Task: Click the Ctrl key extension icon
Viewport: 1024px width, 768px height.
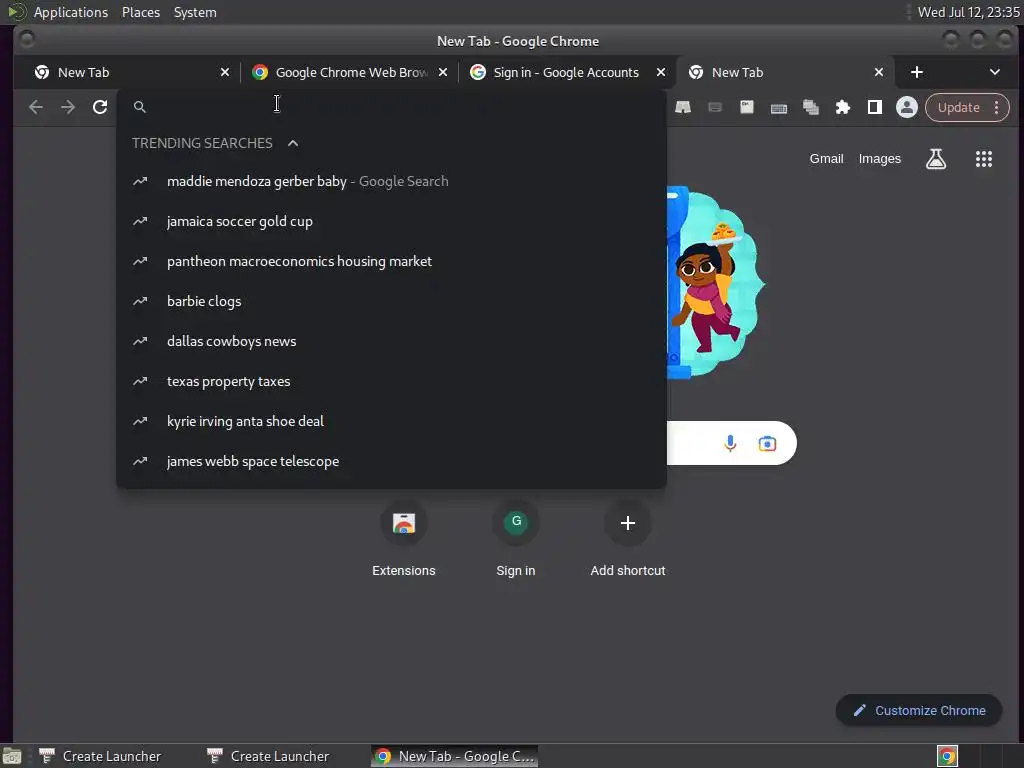Action: click(746, 107)
